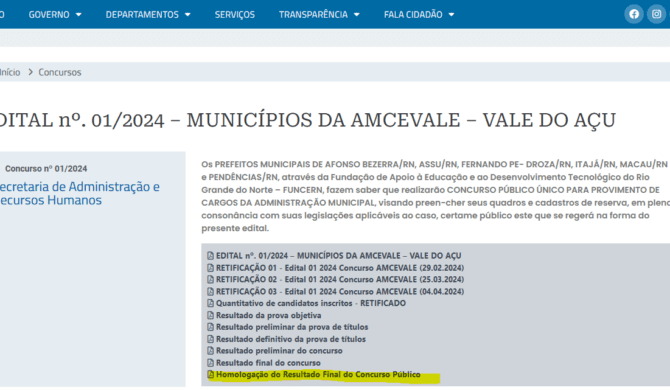The height and width of the screenshot is (390, 670).
Task: Click PDF icon beside RETIFICAÇÃO 01
Action: (x=210, y=268)
